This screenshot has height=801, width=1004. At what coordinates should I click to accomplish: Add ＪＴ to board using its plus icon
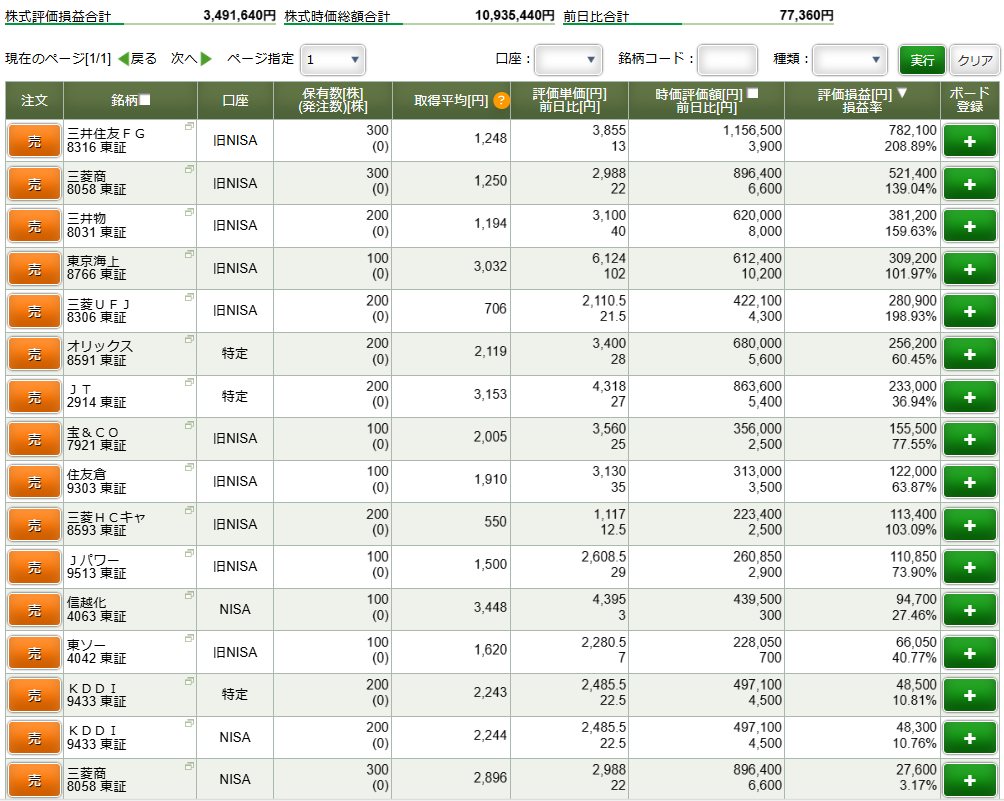click(969, 397)
